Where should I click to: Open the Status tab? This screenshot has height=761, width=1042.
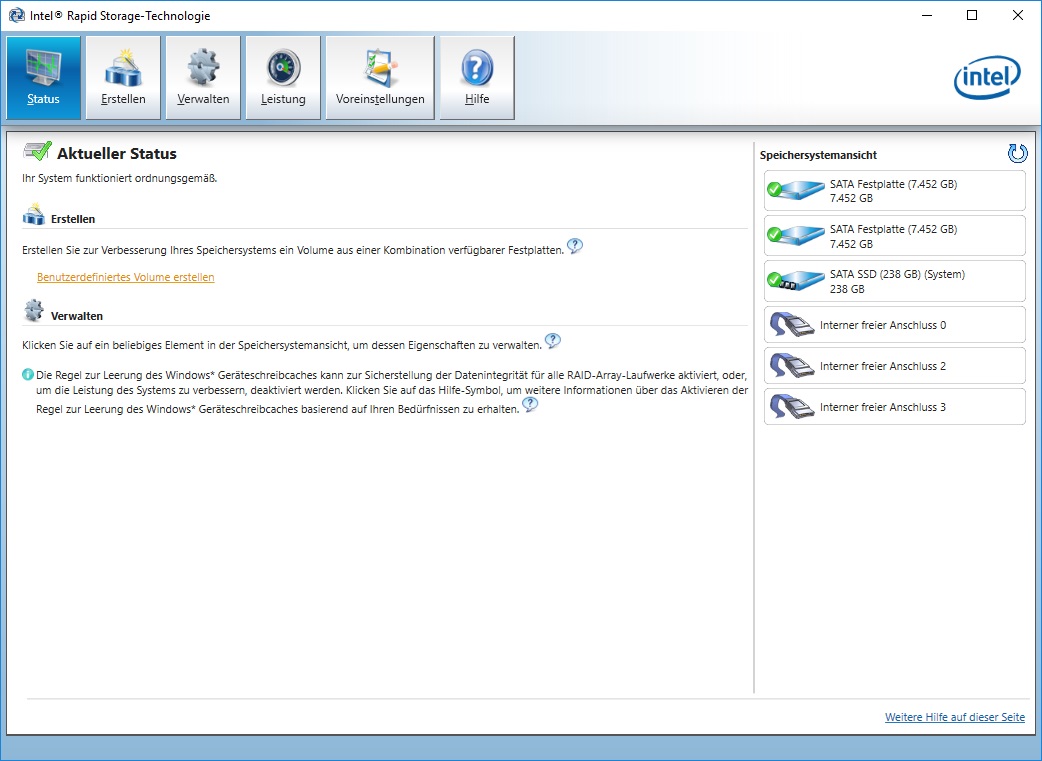pyautogui.click(x=43, y=78)
